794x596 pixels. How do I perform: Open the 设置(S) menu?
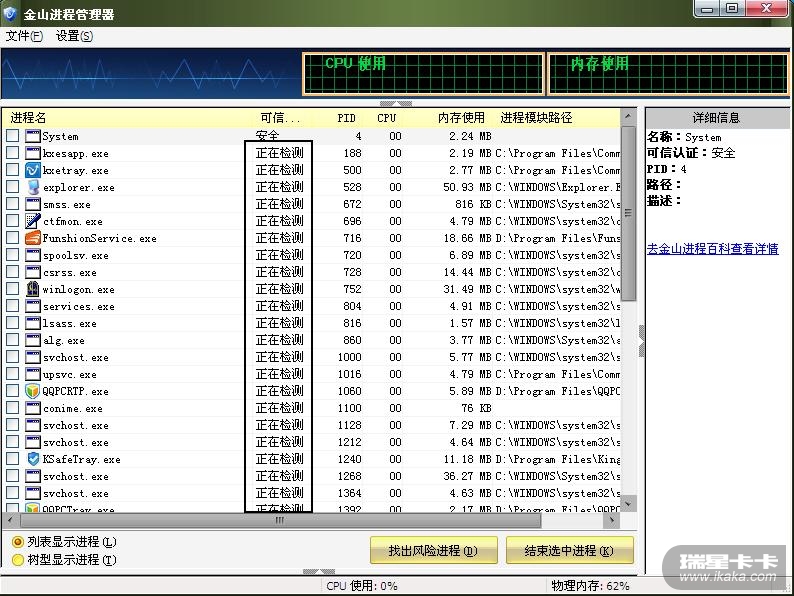(74, 36)
